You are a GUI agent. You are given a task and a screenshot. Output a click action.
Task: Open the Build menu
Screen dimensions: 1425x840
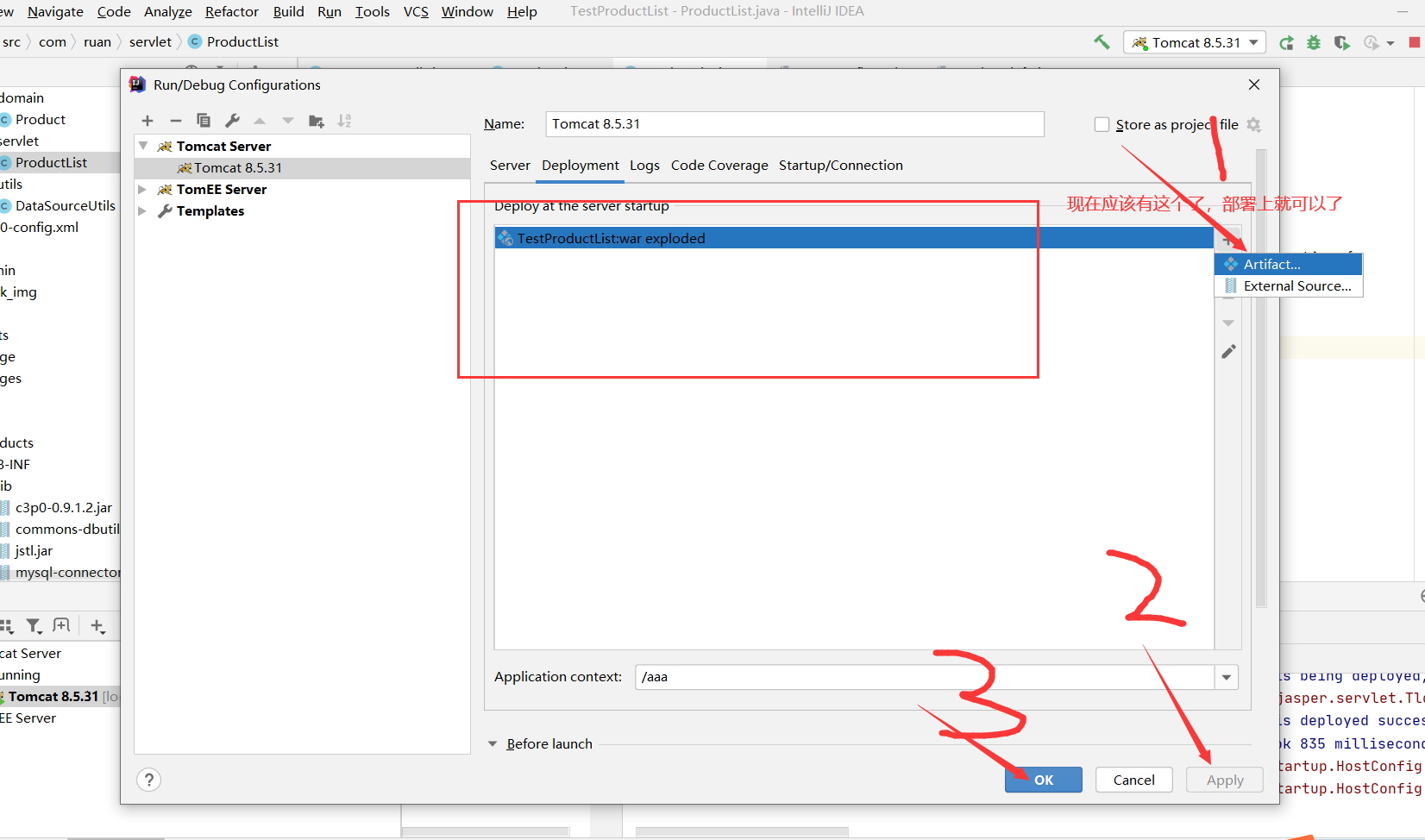point(288,11)
